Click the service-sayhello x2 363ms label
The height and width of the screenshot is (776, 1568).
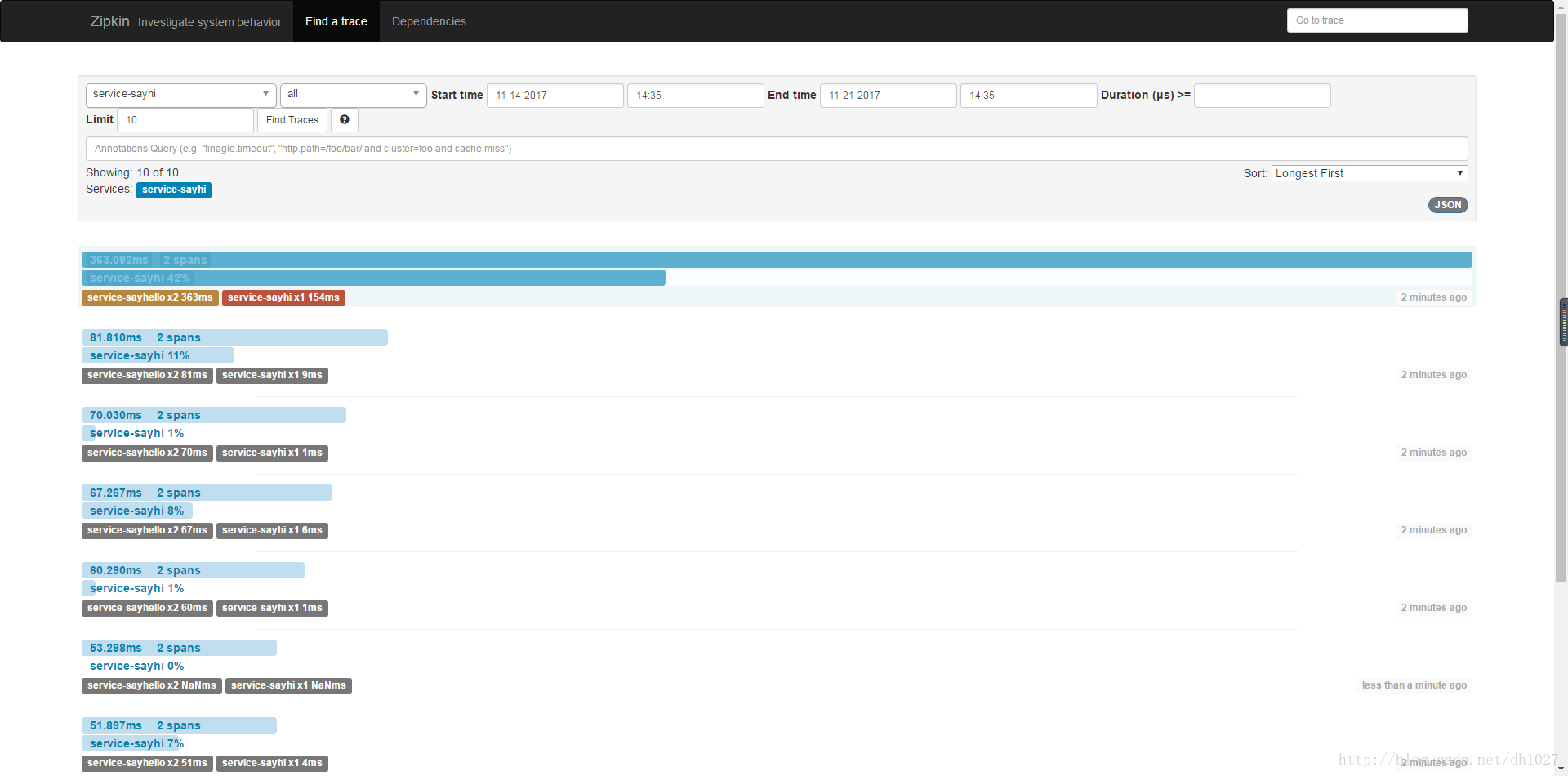(x=150, y=298)
